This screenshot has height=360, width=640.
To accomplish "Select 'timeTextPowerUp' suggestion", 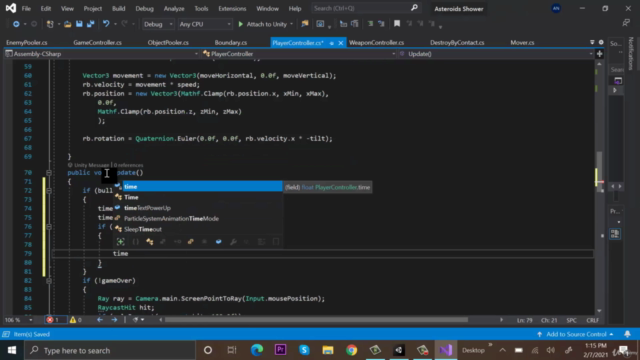I will (x=198, y=208).
